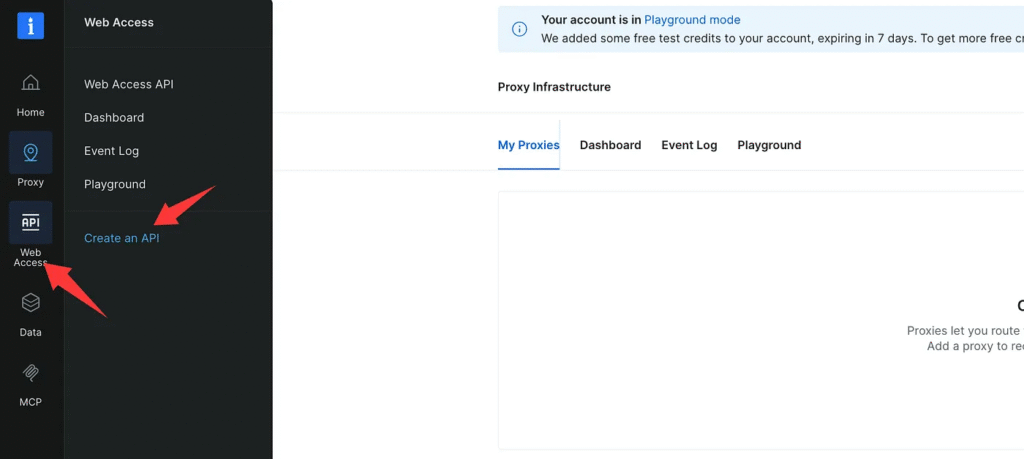
Task: Choose Playground in Web Access menu
Action: (115, 184)
